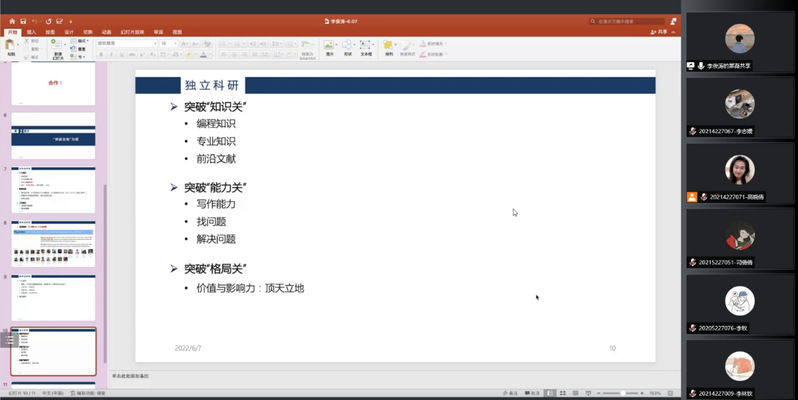798x400 pixels.
Task: Click the New Slide icon
Action: [58, 48]
